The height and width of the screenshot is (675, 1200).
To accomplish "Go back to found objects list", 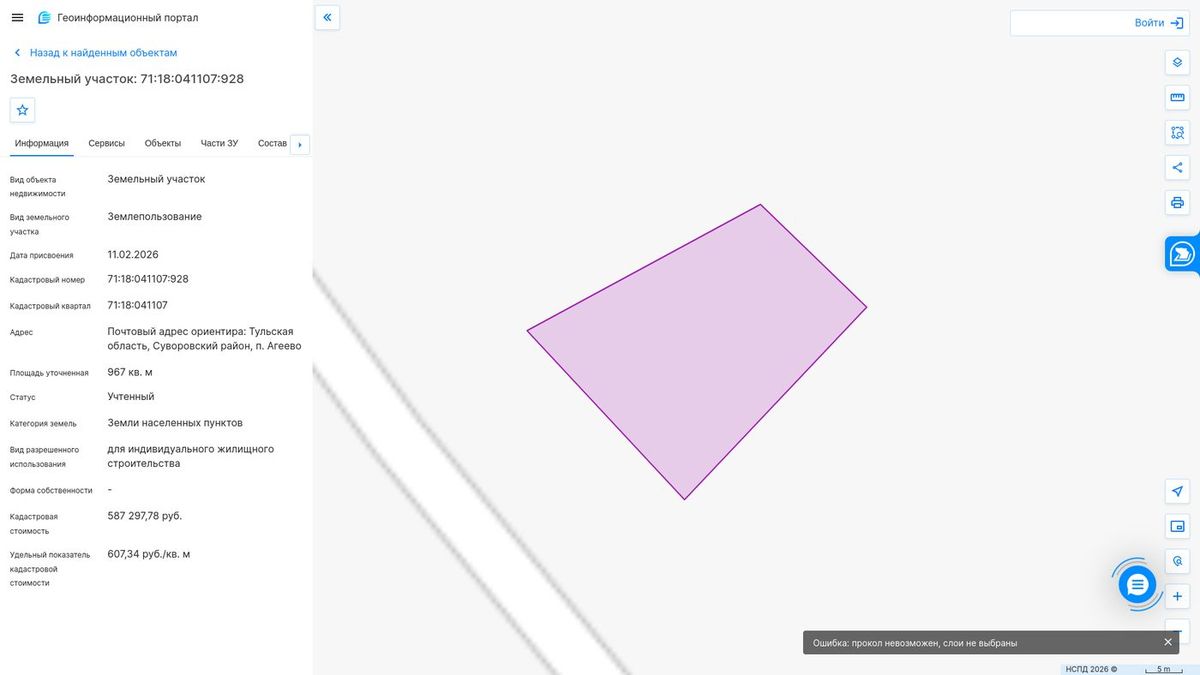I will 95,52.
